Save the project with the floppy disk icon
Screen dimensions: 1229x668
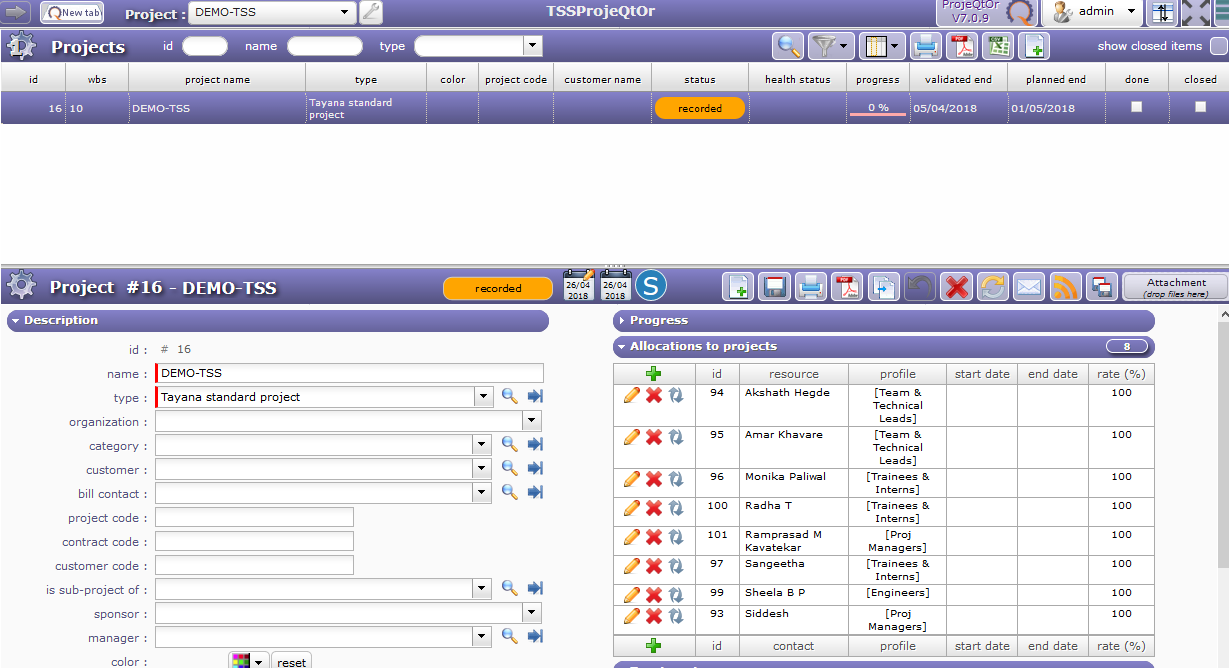[x=773, y=288]
